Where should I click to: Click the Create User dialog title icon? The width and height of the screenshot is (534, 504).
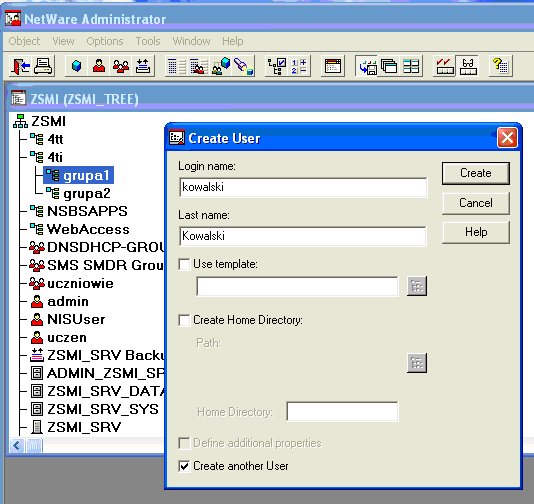[176, 138]
